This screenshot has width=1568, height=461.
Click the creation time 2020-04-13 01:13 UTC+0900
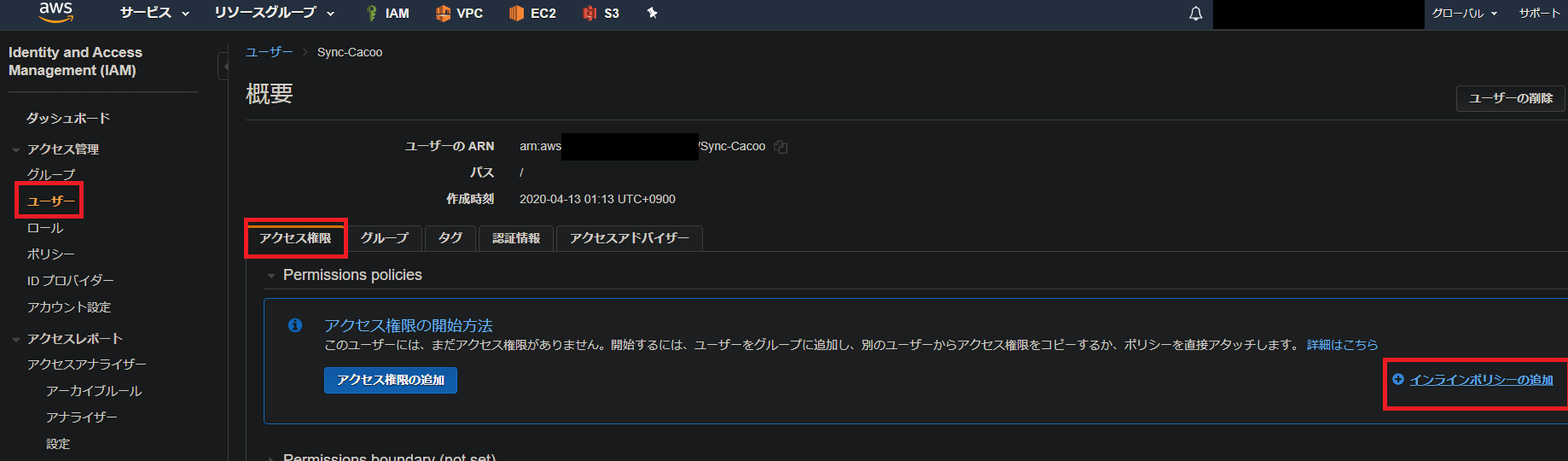(x=597, y=199)
